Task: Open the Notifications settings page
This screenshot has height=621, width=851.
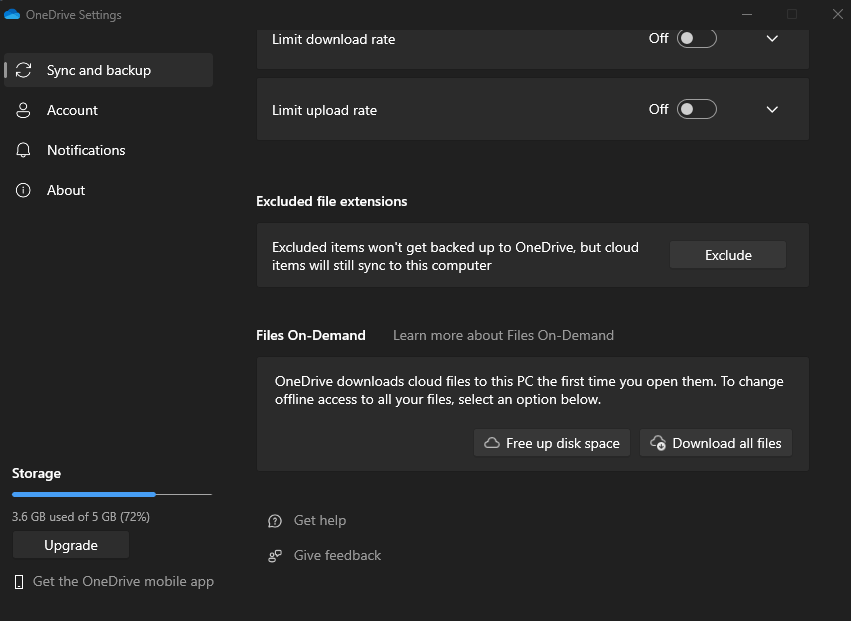Action: (x=86, y=150)
